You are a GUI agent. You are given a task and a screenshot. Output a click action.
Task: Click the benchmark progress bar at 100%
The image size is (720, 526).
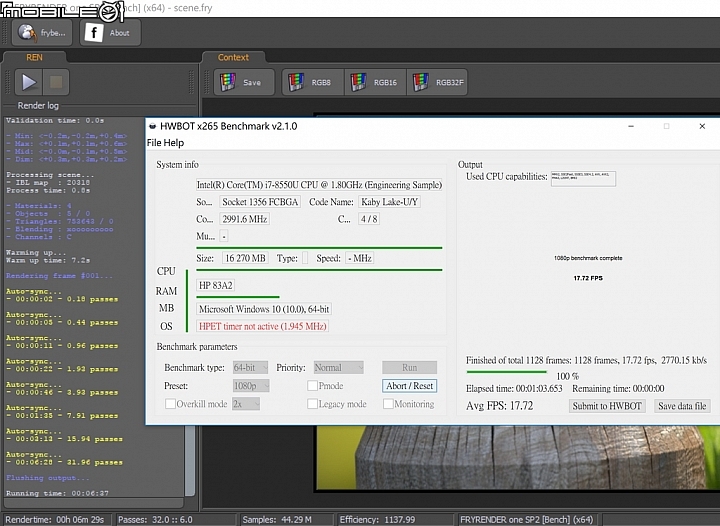pyautogui.click(x=506, y=372)
